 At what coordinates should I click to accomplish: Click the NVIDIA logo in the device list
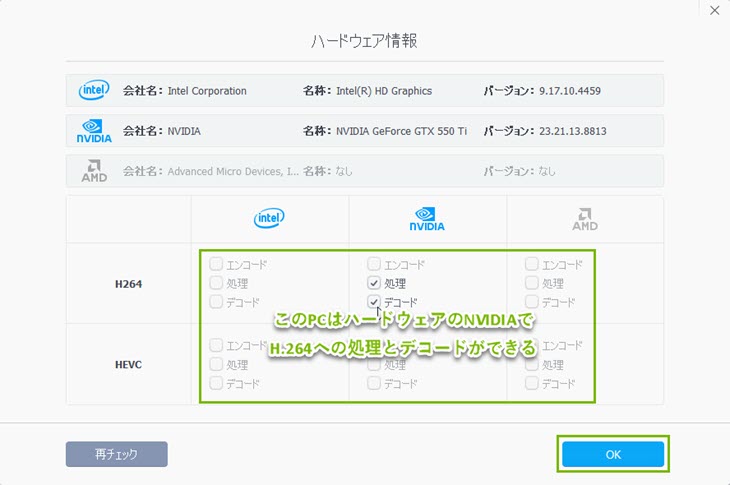[x=93, y=131]
